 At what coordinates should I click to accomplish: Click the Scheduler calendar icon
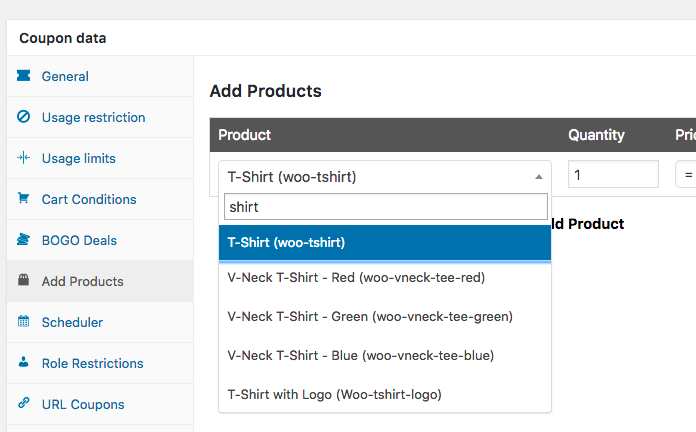point(23,322)
